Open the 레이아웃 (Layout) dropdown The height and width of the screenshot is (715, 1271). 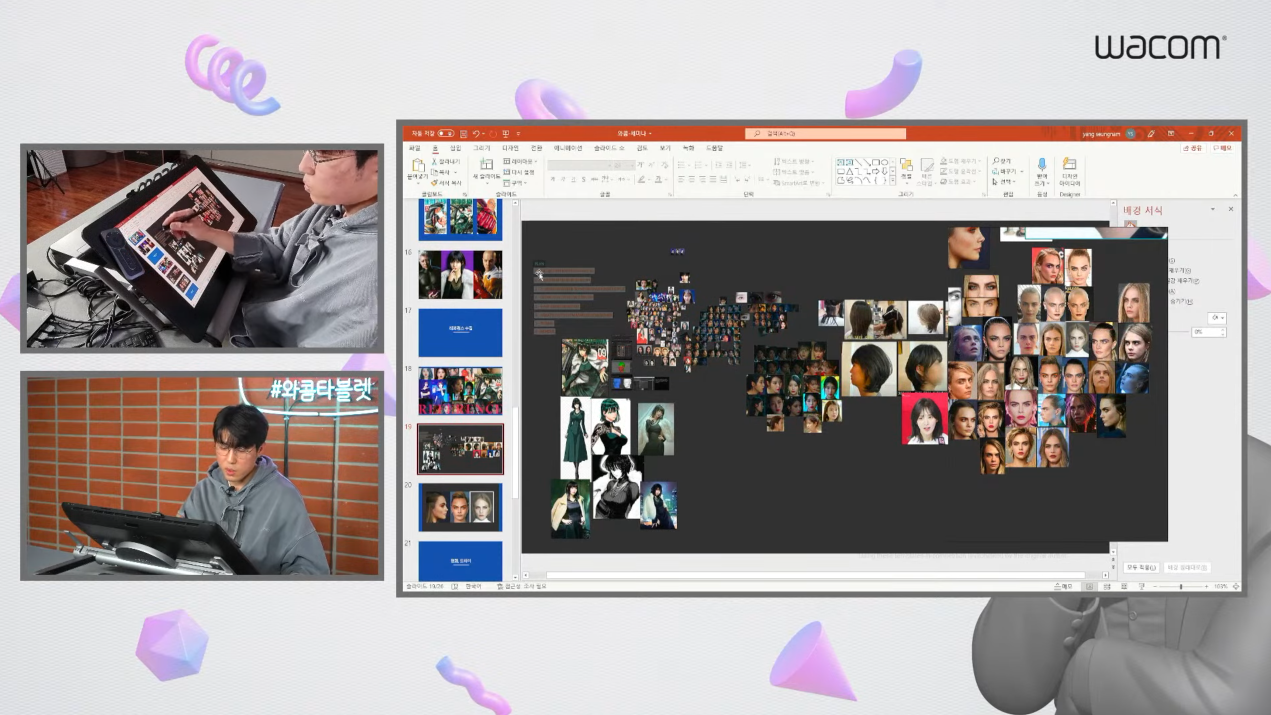(x=520, y=161)
